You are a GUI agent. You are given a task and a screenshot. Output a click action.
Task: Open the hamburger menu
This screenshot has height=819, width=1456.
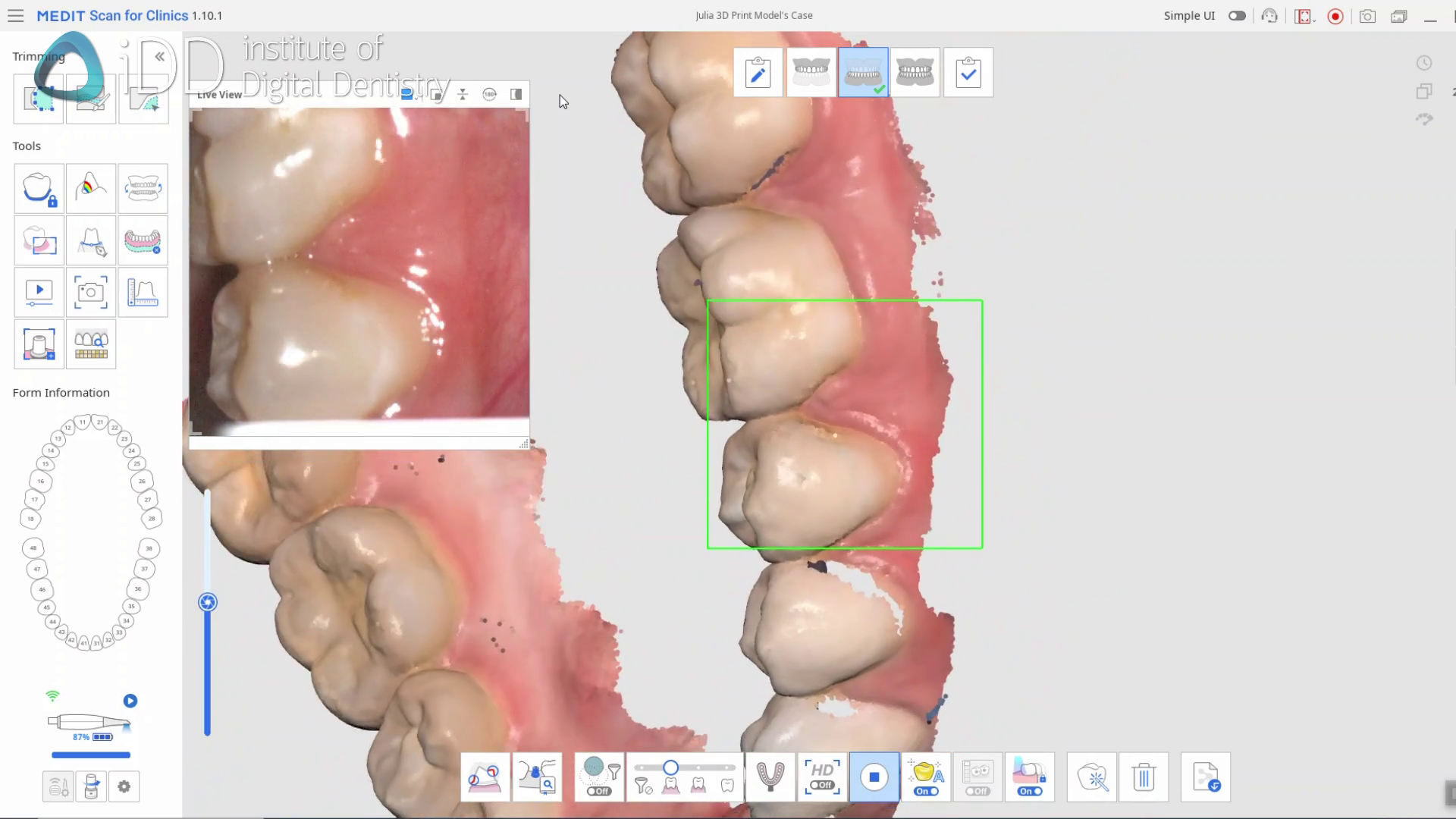[15, 15]
